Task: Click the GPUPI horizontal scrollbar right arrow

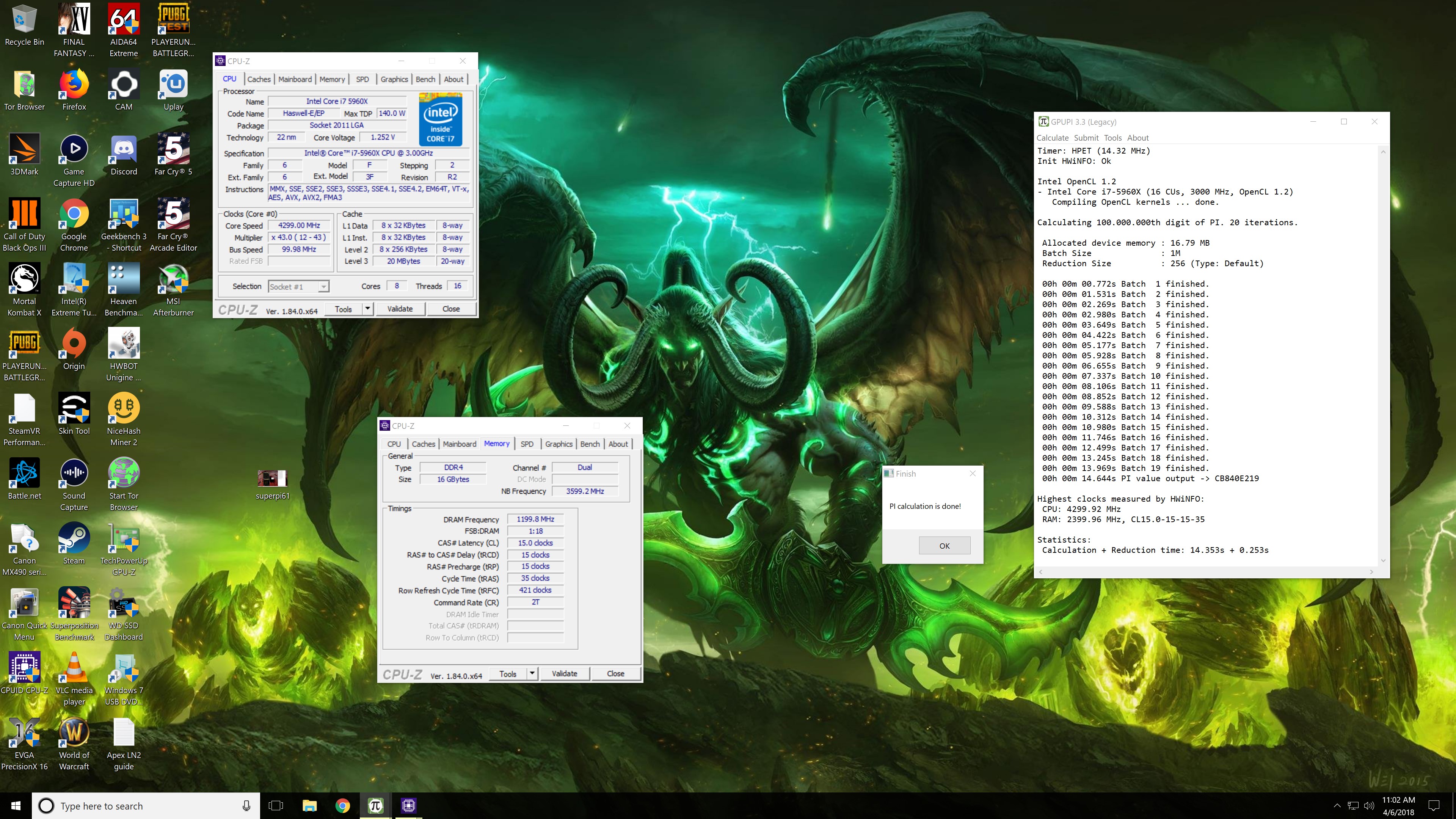Action: 1371,571
